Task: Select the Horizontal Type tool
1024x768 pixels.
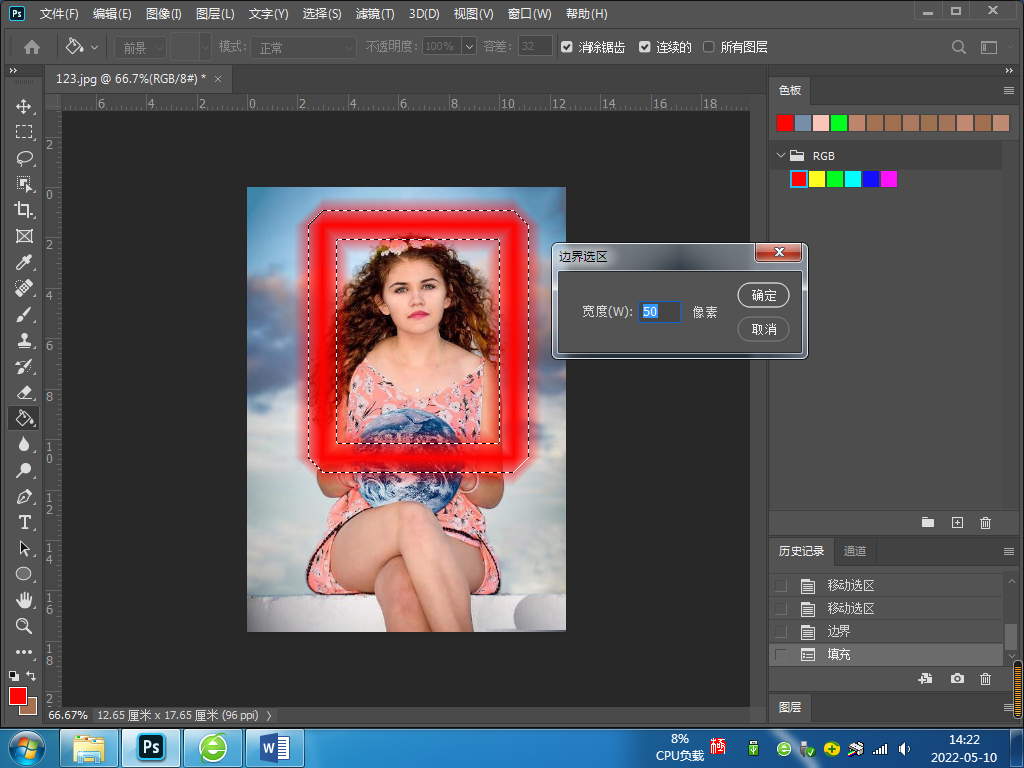Action: (x=24, y=522)
